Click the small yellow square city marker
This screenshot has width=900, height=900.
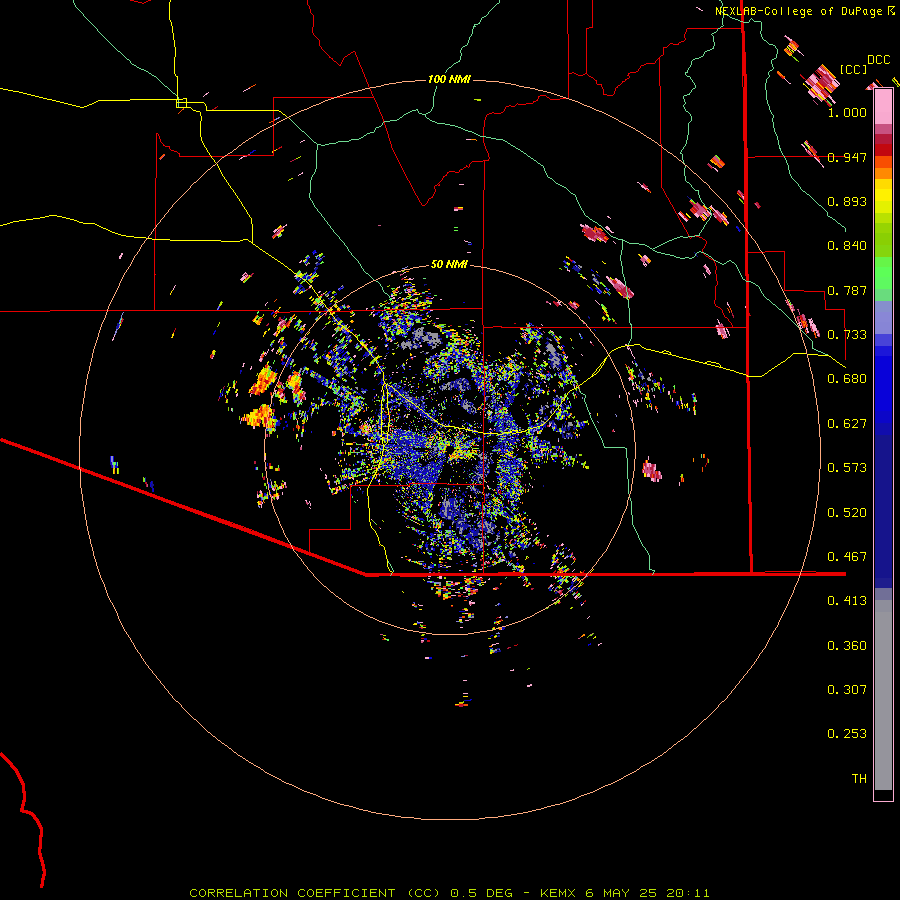(181, 103)
